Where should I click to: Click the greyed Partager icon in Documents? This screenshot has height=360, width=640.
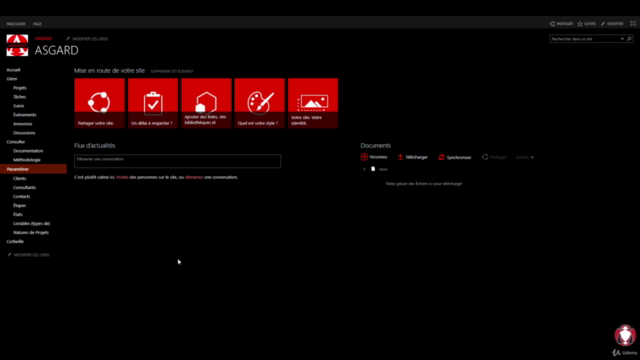[485, 157]
